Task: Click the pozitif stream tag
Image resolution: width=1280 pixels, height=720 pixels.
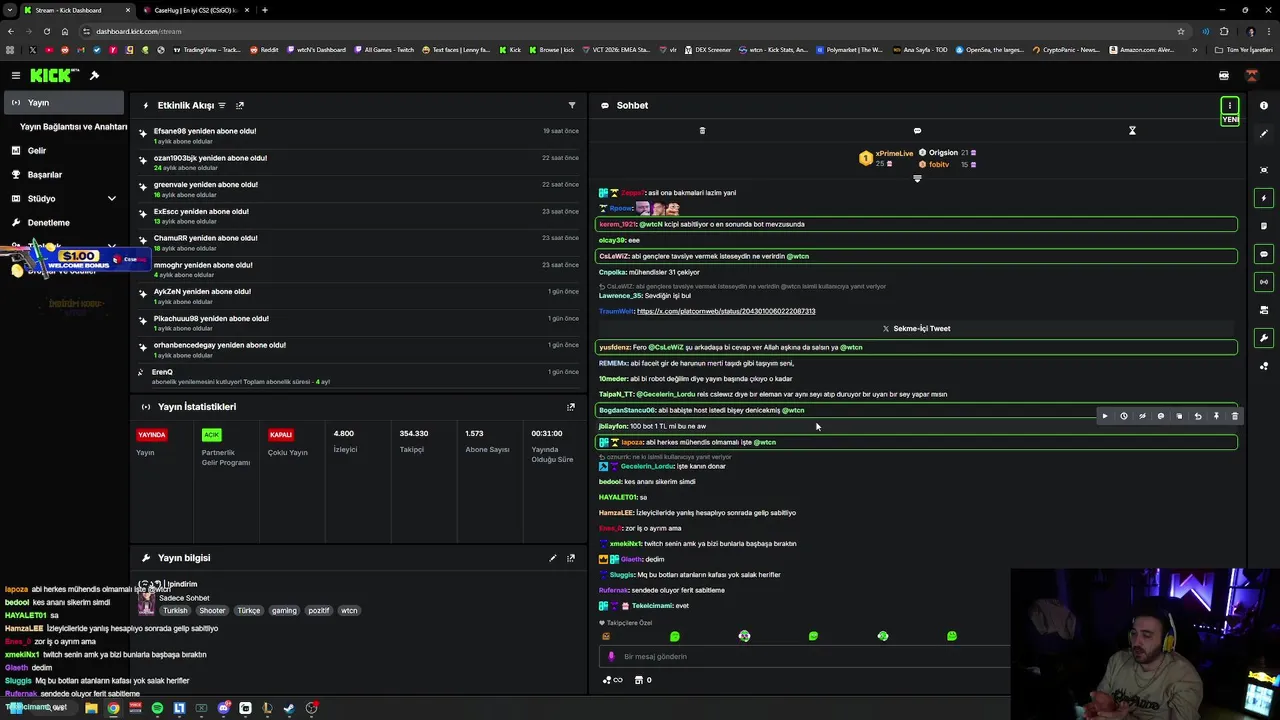Action: tap(318, 610)
